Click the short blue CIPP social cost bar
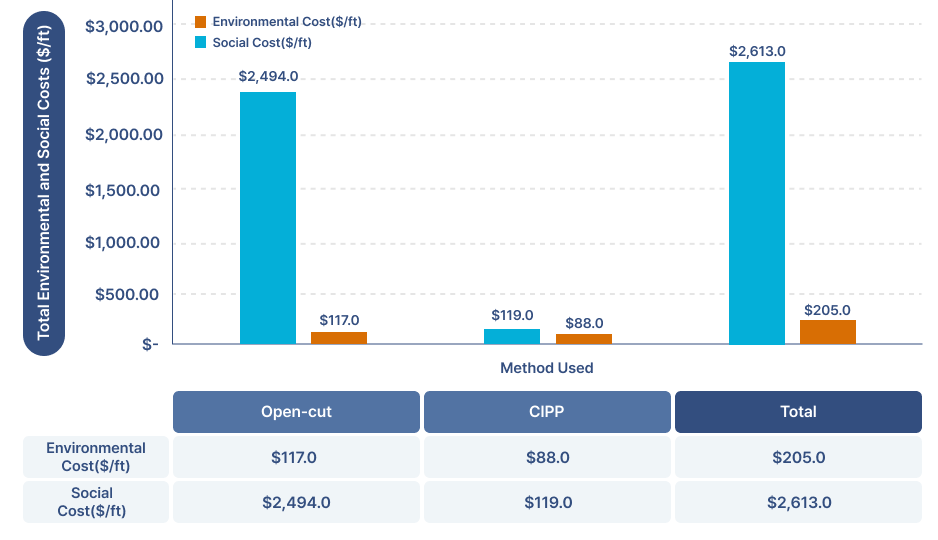Screen dimensions: 938x540 [x=512, y=336]
